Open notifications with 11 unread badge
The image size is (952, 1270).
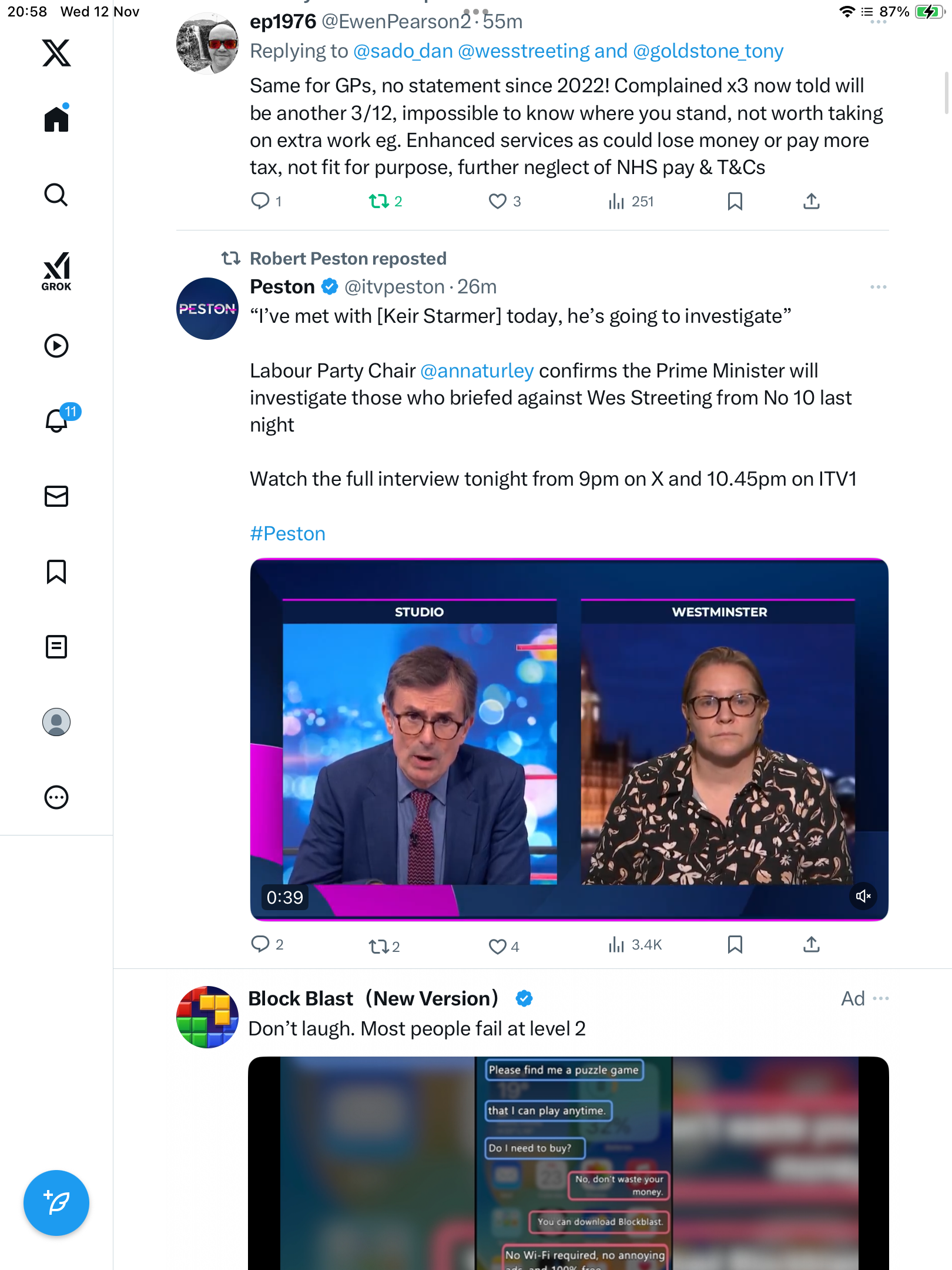(x=58, y=420)
